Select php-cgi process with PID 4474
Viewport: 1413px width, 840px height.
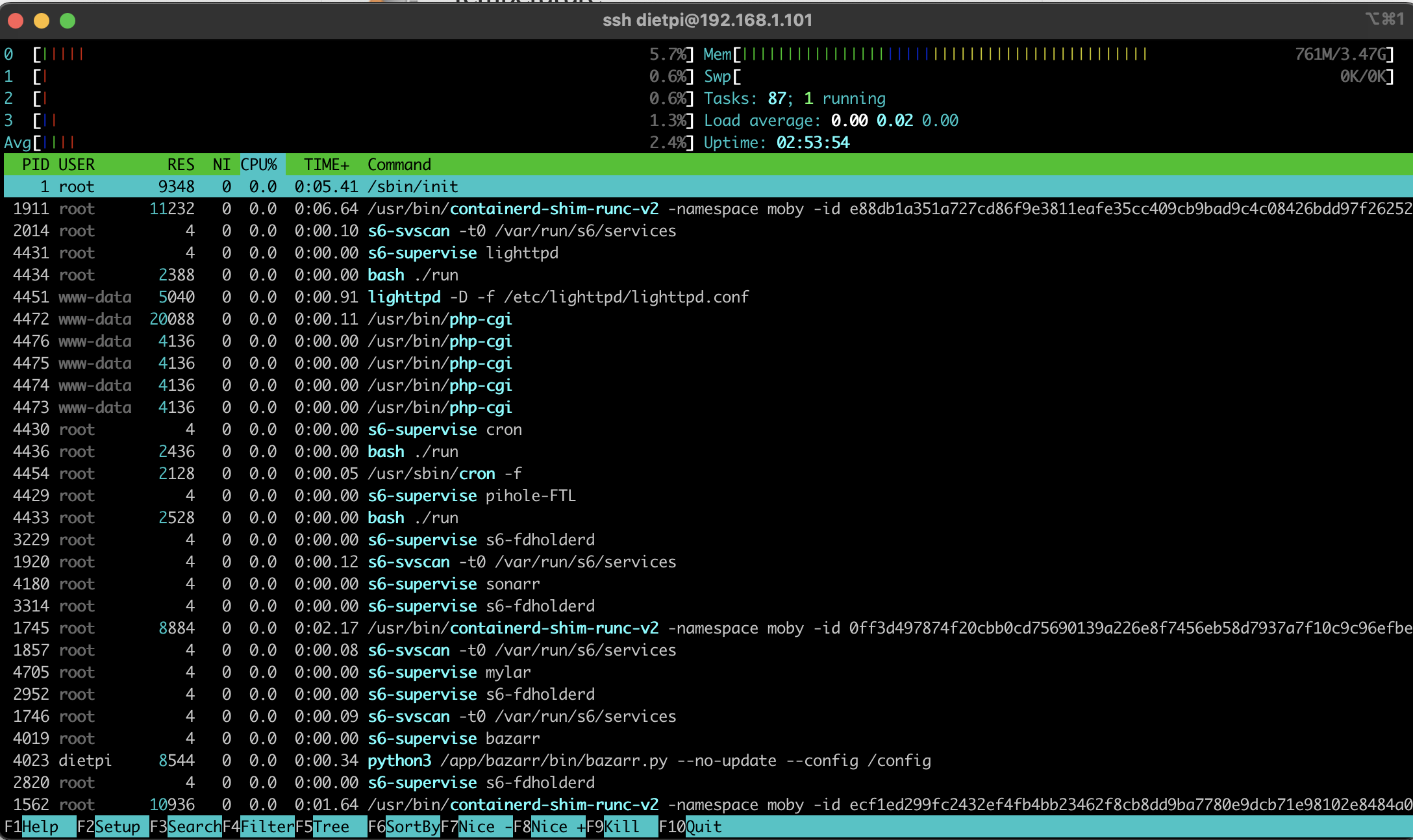[708, 385]
